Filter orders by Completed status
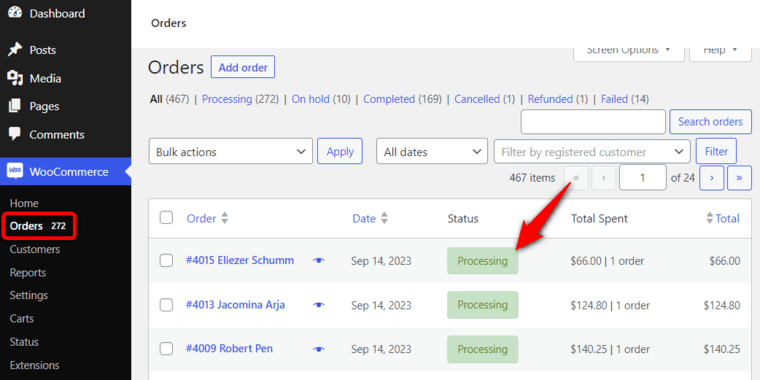 [x=389, y=99]
